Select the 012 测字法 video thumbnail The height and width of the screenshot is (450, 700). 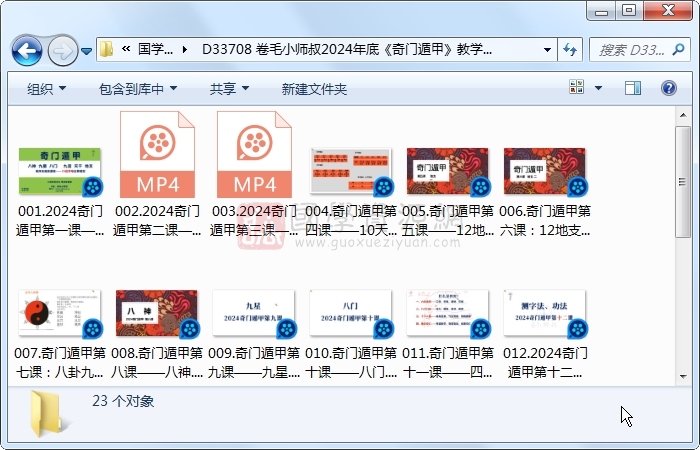545,313
